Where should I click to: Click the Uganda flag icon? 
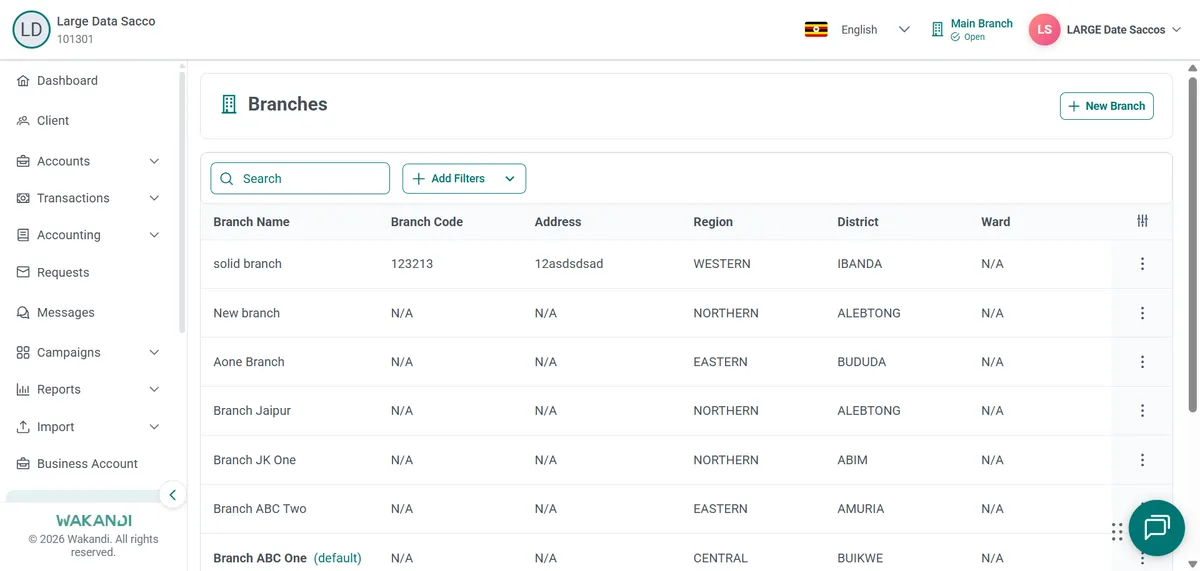[816, 29]
